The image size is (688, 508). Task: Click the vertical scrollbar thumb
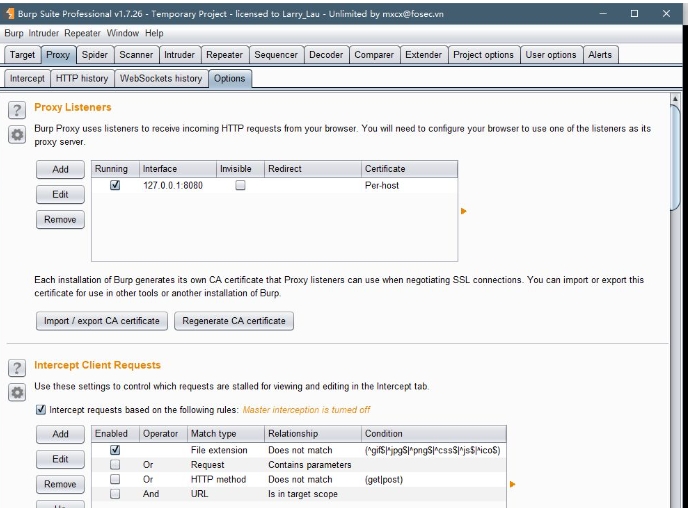click(675, 158)
